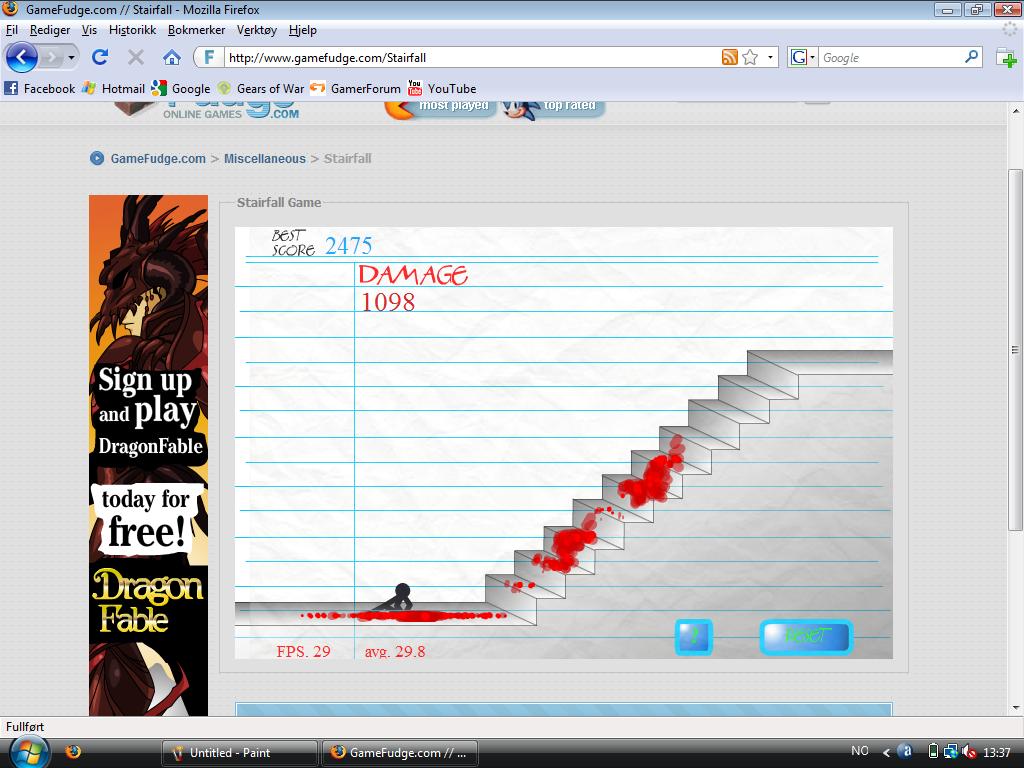Image resolution: width=1024 pixels, height=768 pixels.
Task: Click the GameFudge.com breadcrumb link
Action: tap(158, 159)
